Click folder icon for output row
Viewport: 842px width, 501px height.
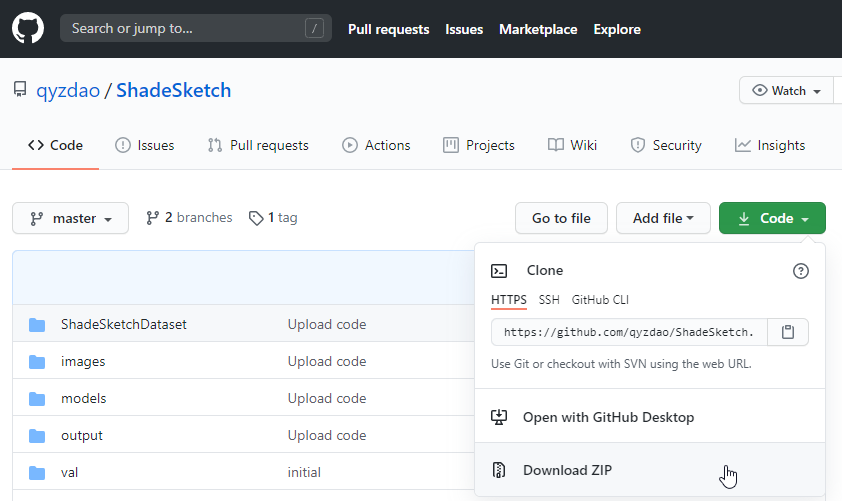click(x=37, y=436)
